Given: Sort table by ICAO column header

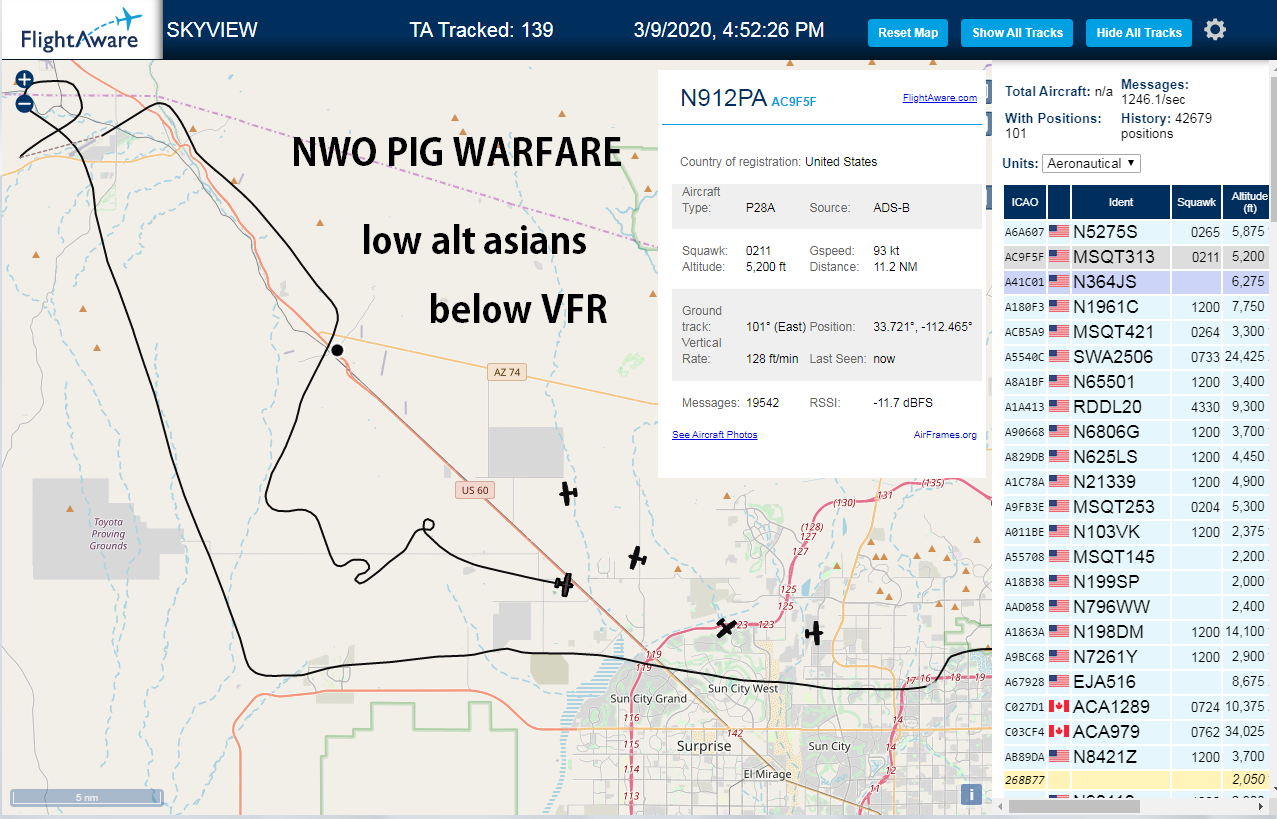Looking at the screenshot, I should click(1025, 202).
